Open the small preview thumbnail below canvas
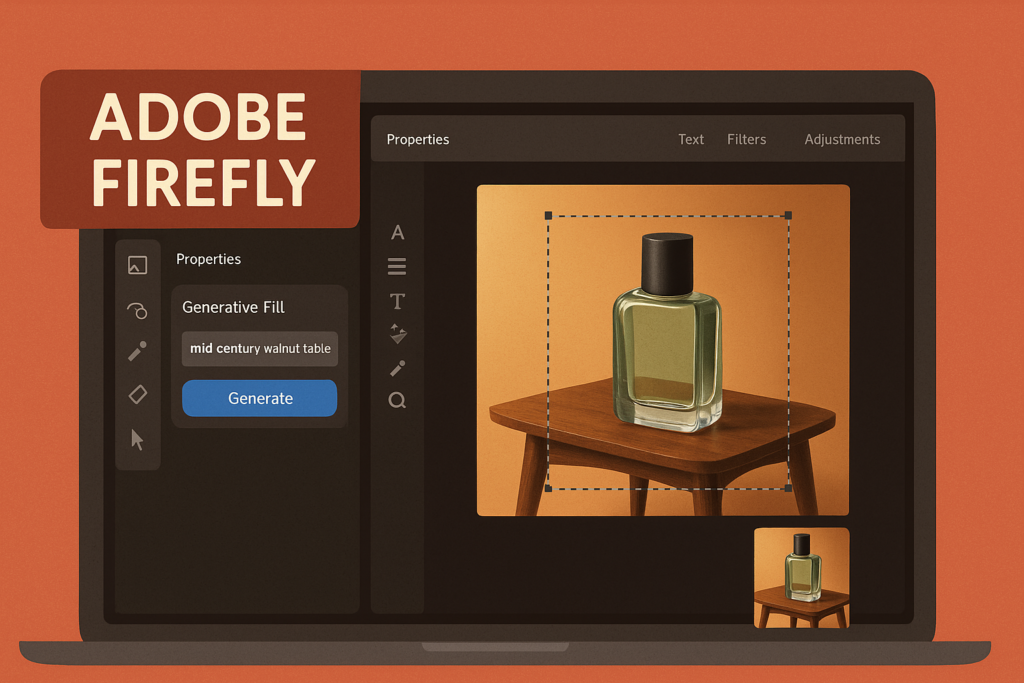1024x683 pixels. 801,577
